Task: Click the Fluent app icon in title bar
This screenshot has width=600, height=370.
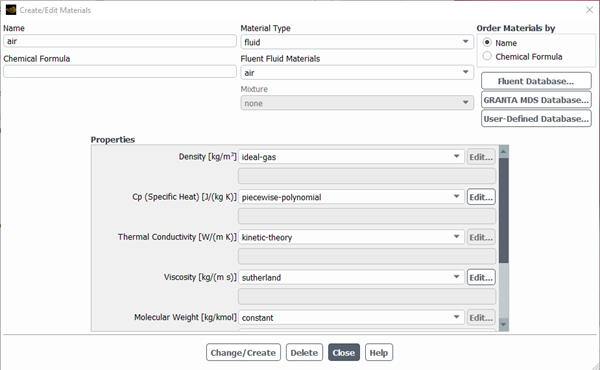Action: pyautogui.click(x=11, y=10)
